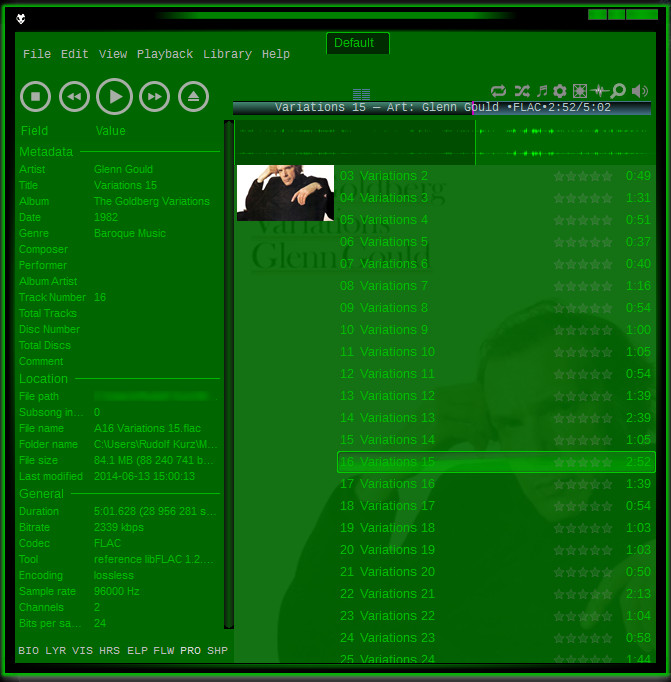Open the File menu
671x682 pixels.
pos(37,54)
